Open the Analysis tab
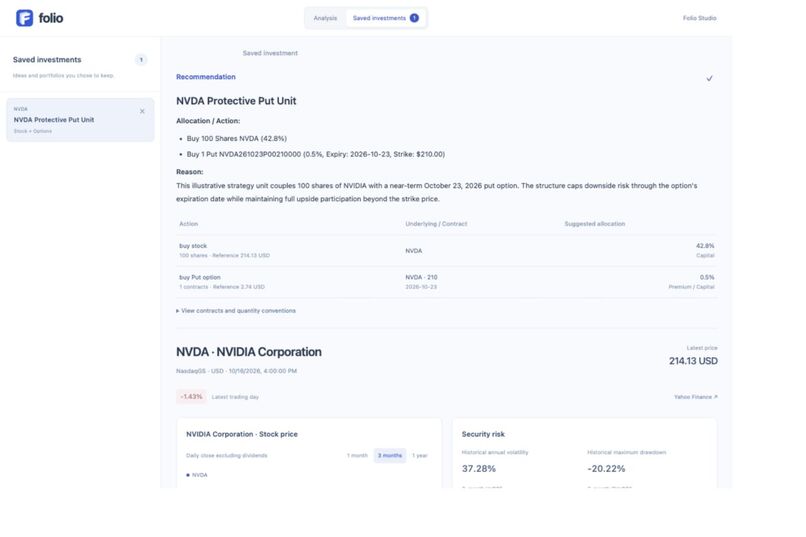Viewport: 806px width, 537px height. (x=325, y=18)
